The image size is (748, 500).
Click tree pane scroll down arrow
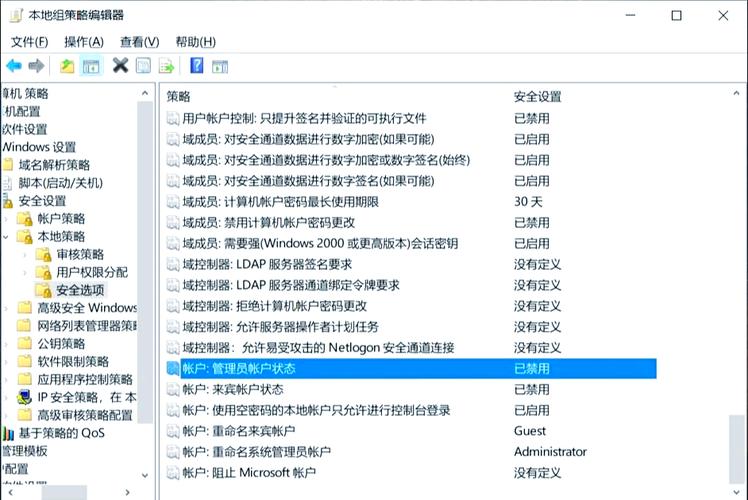coord(145,475)
